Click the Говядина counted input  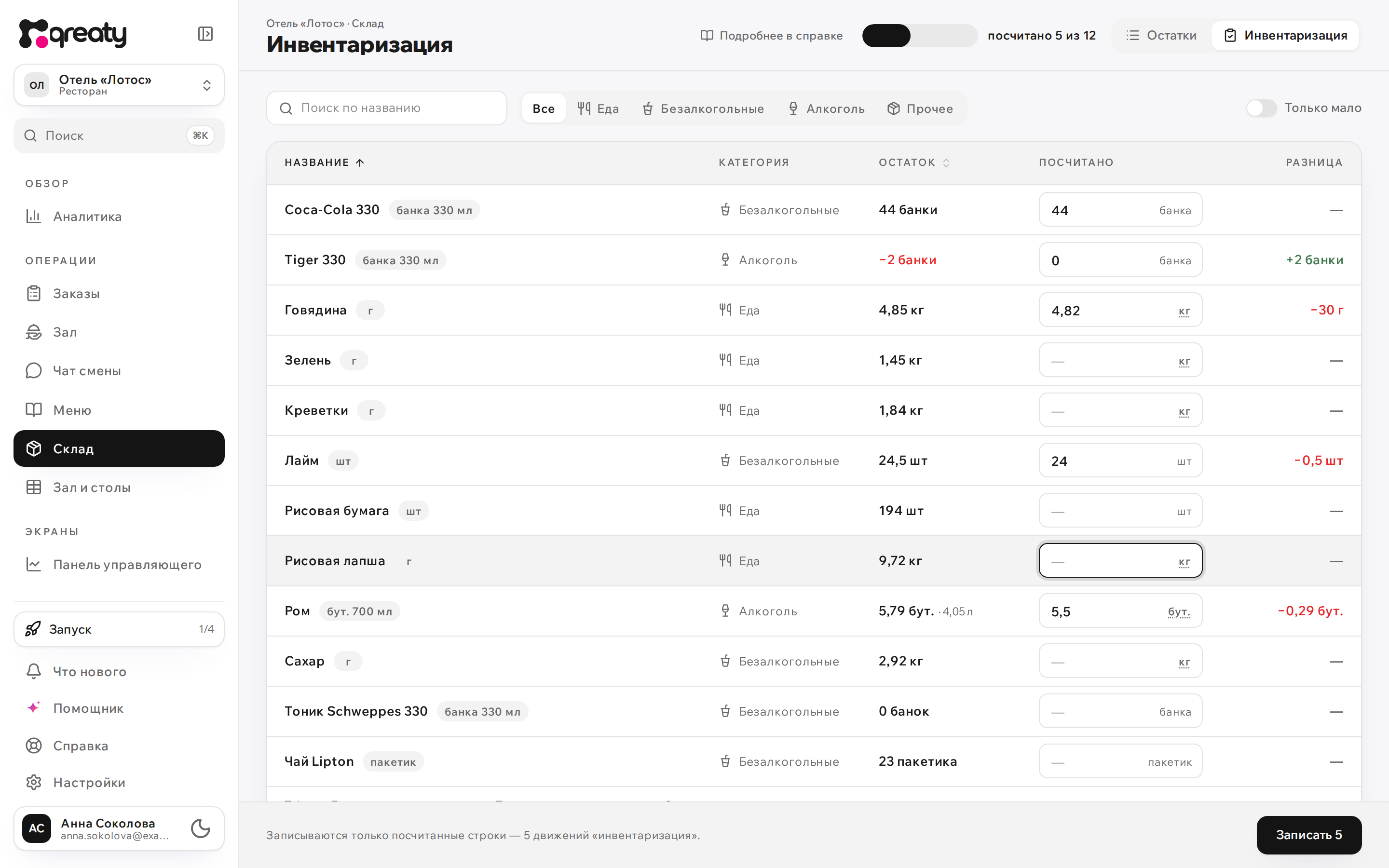pos(1120,310)
